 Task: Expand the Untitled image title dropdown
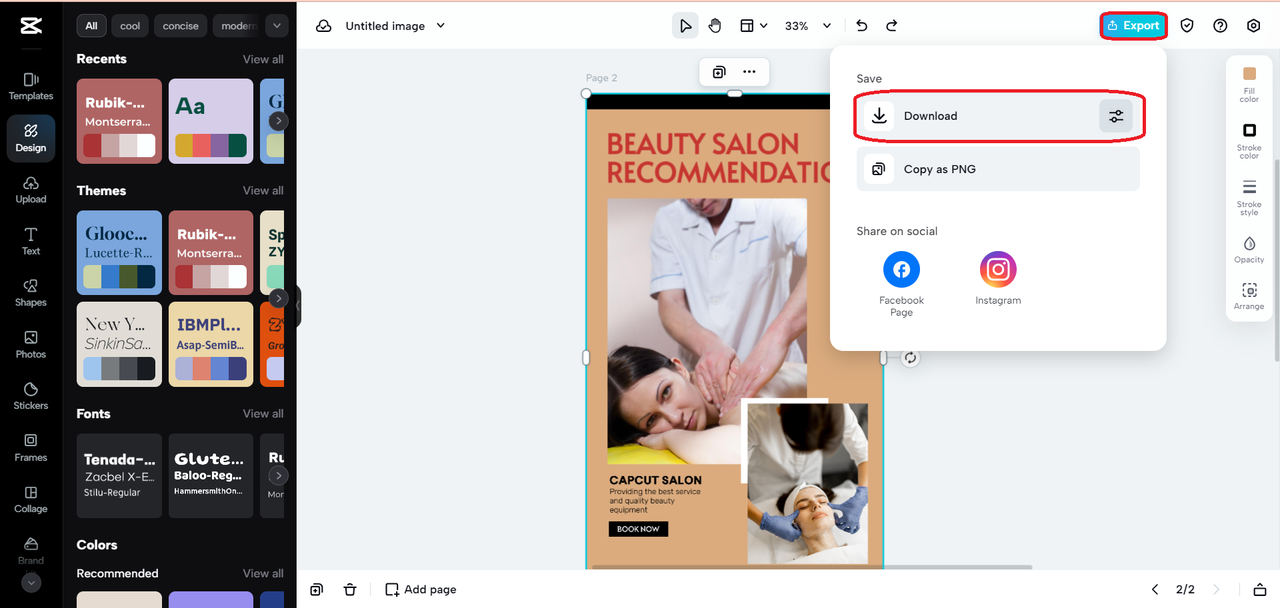441,26
